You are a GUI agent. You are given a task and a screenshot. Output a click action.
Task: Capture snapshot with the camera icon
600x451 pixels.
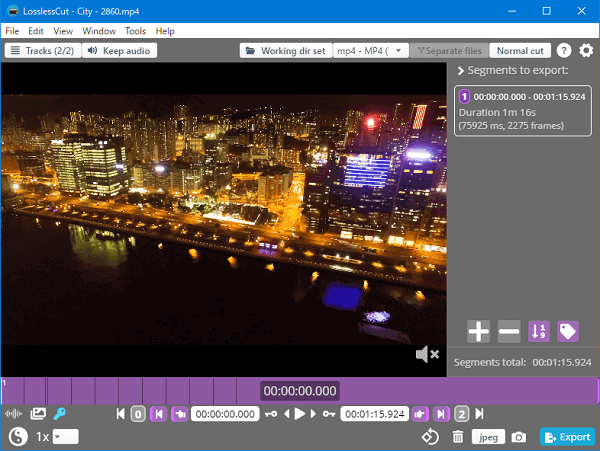click(518, 437)
